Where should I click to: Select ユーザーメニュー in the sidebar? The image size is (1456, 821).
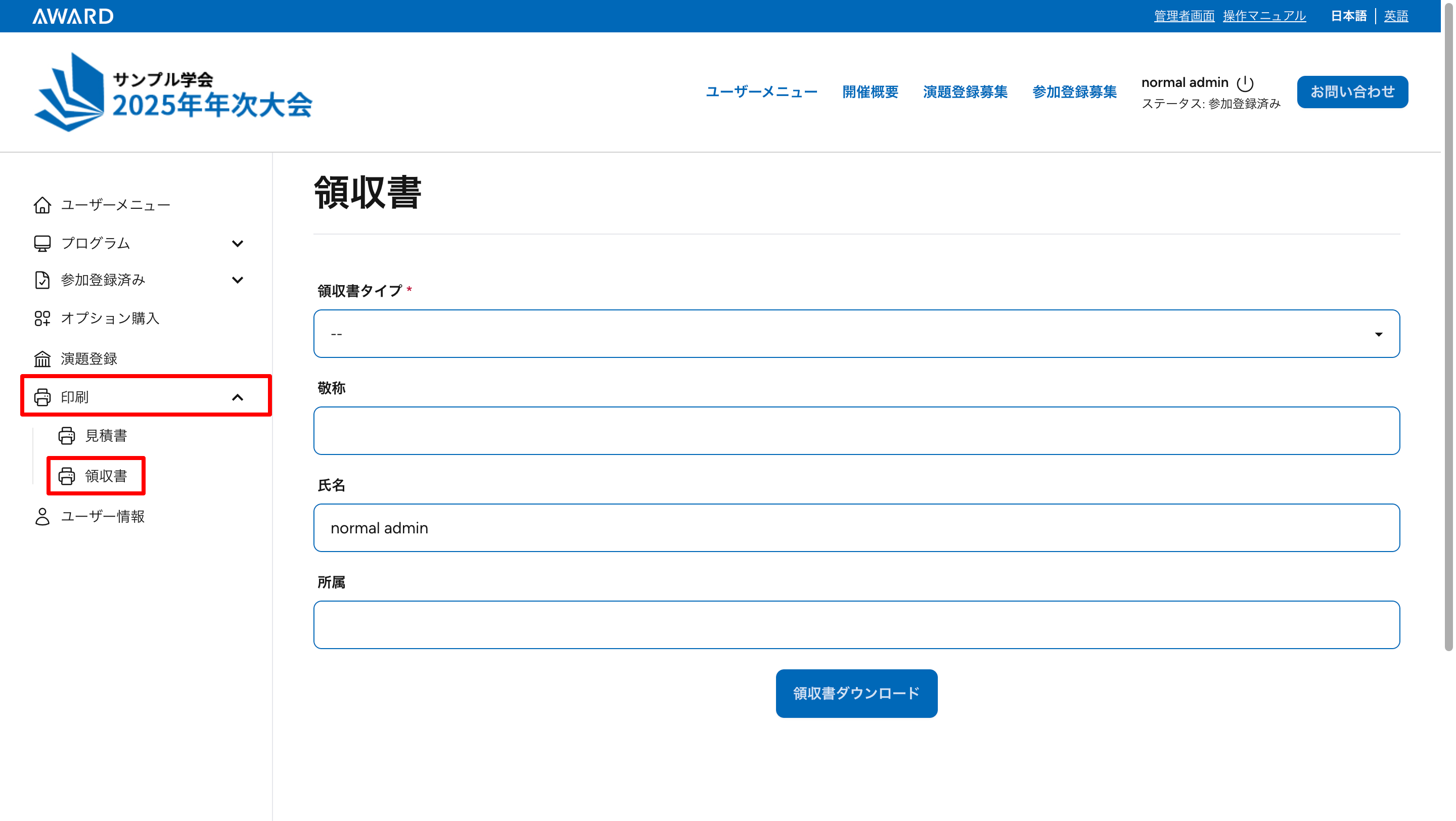[115, 205]
